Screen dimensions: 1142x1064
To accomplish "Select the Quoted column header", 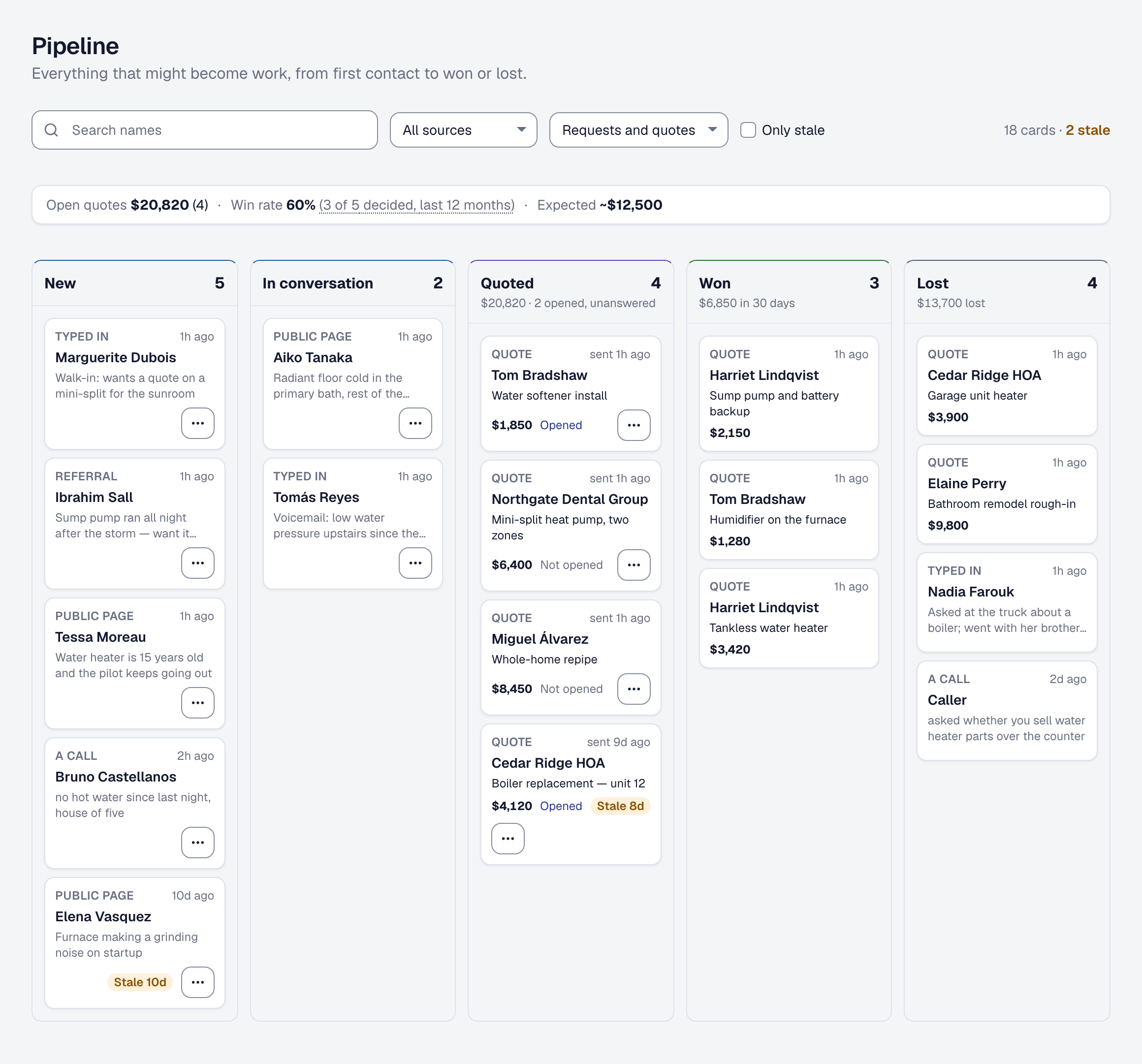I will 571,292.
